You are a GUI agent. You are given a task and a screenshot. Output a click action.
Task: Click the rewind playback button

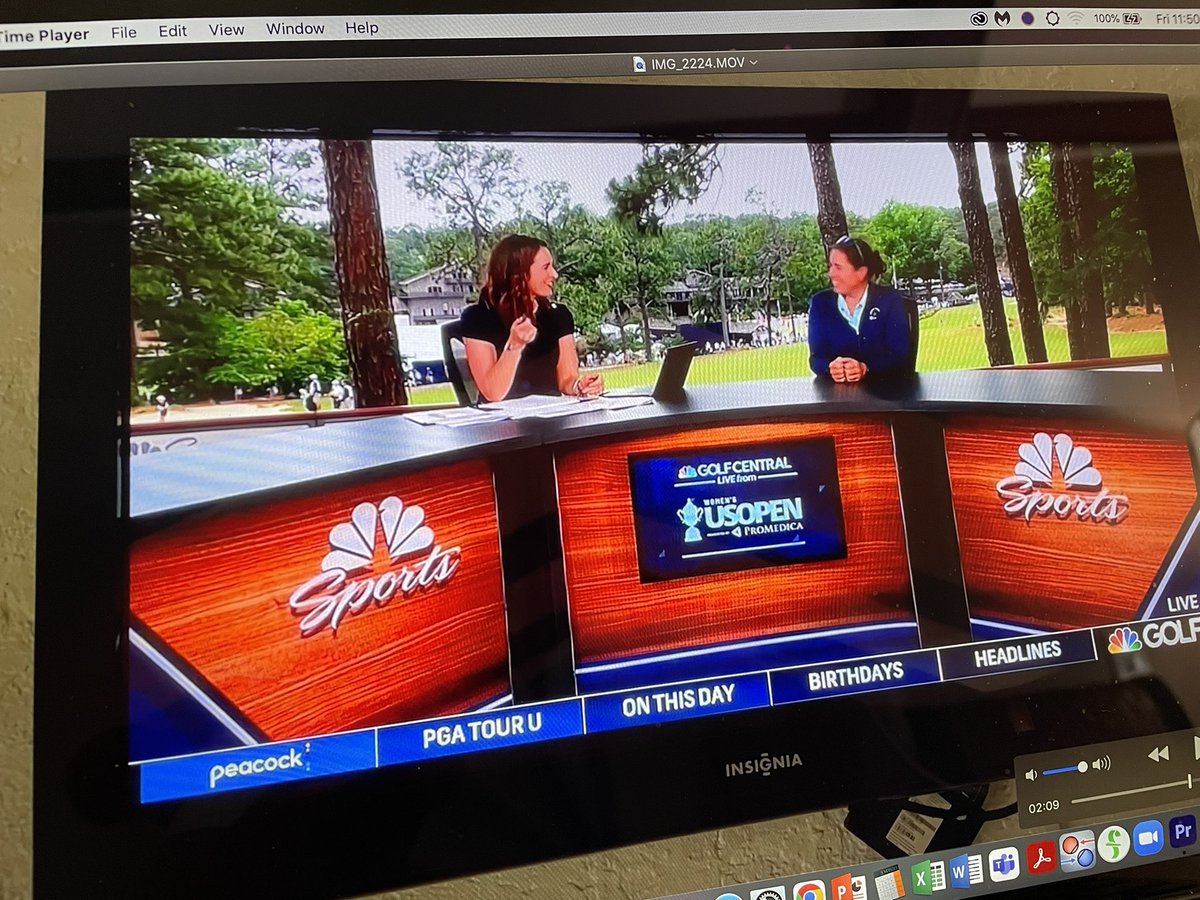[x=1158, y=754]
